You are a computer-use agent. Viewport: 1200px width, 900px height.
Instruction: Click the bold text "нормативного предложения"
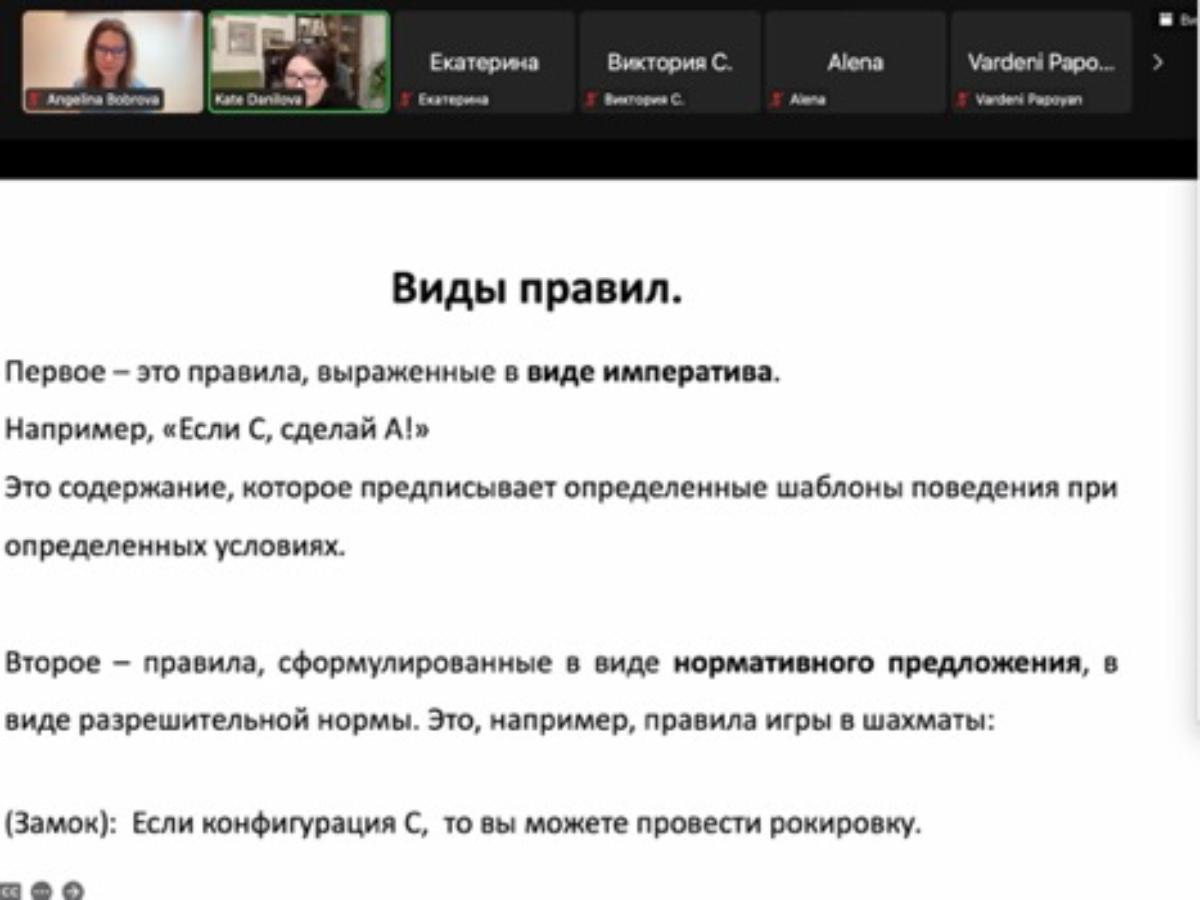[x=877, y=663]
